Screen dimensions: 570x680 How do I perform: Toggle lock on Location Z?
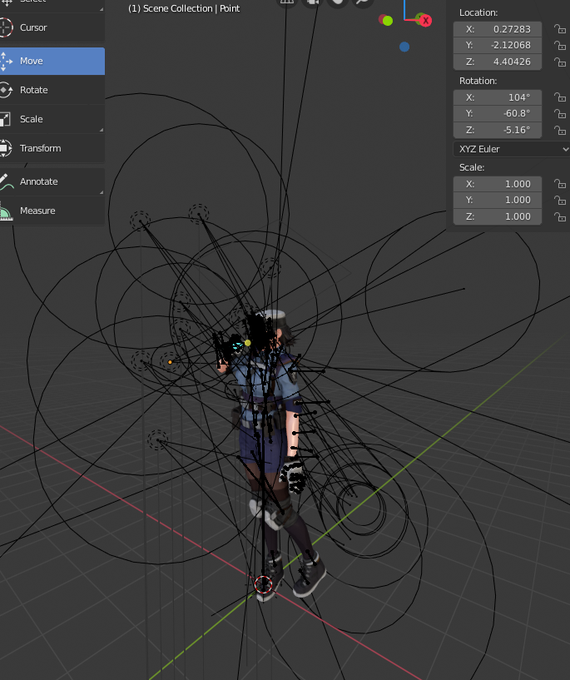tap(560, 62)
